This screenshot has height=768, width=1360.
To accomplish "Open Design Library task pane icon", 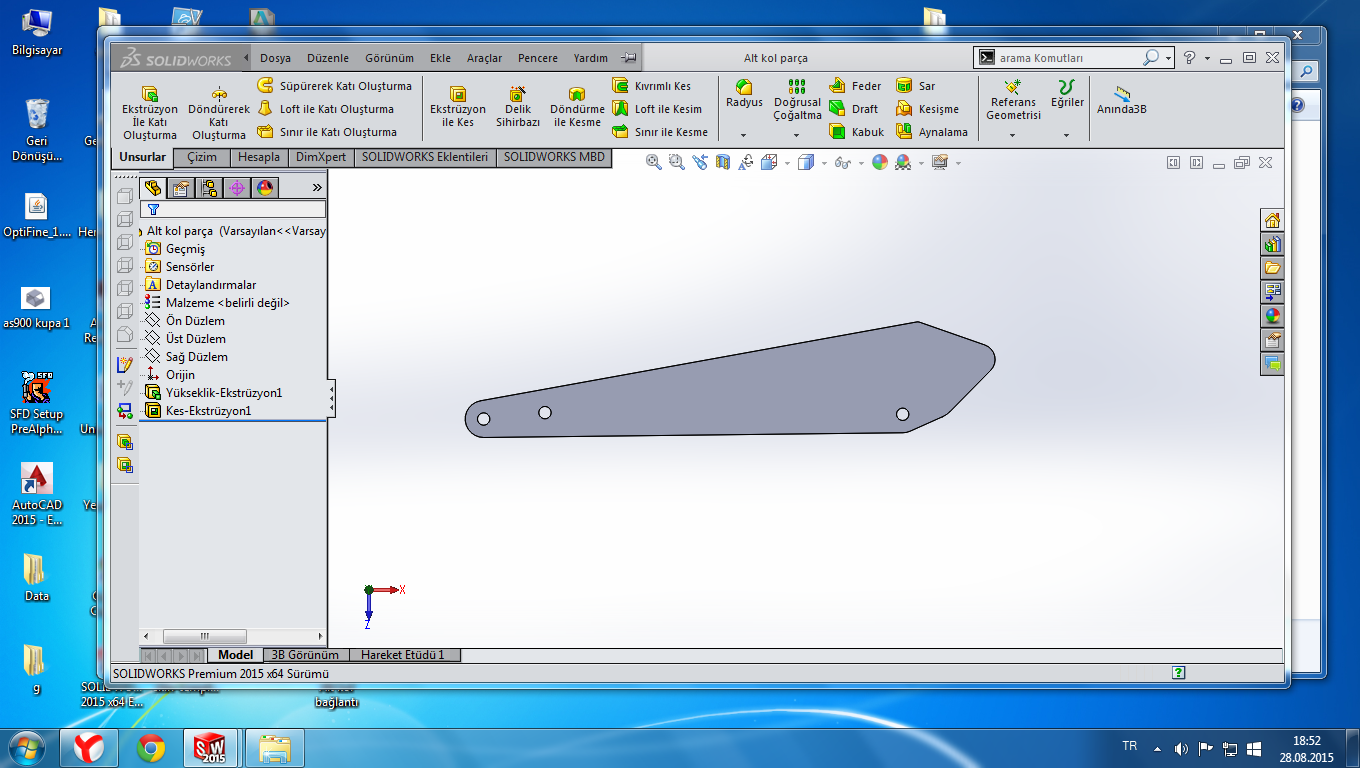I will click(1272, 244).
